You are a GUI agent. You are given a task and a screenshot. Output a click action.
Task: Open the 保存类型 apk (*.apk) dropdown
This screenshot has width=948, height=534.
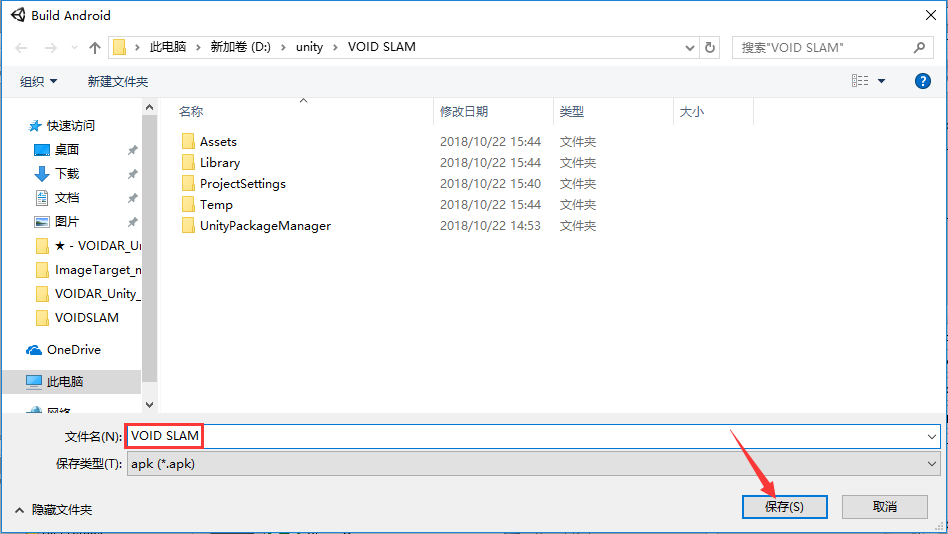coord(533,464)
